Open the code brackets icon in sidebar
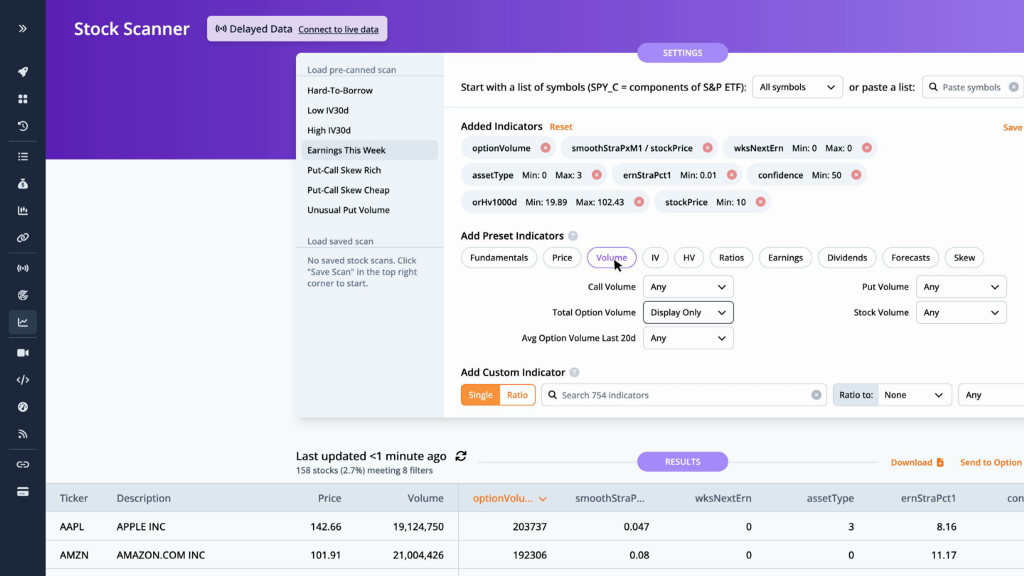The height and width of the screenshot is (576, 1024). point(22,380)
